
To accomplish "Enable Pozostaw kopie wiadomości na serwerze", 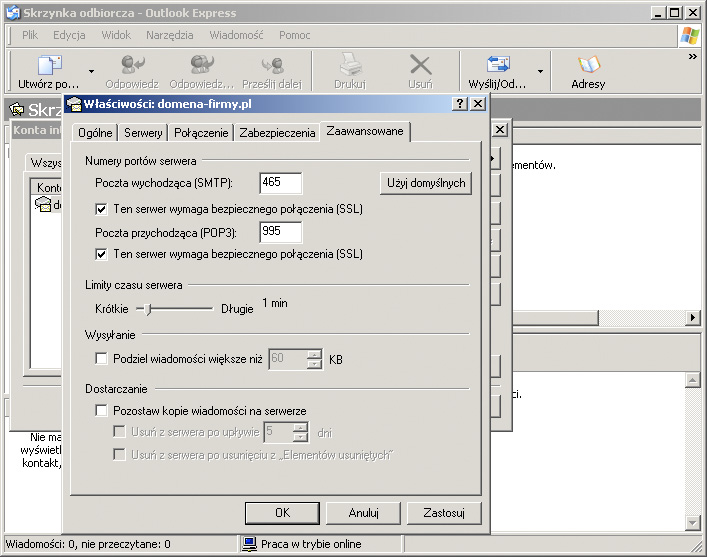I will click(101, 410).
